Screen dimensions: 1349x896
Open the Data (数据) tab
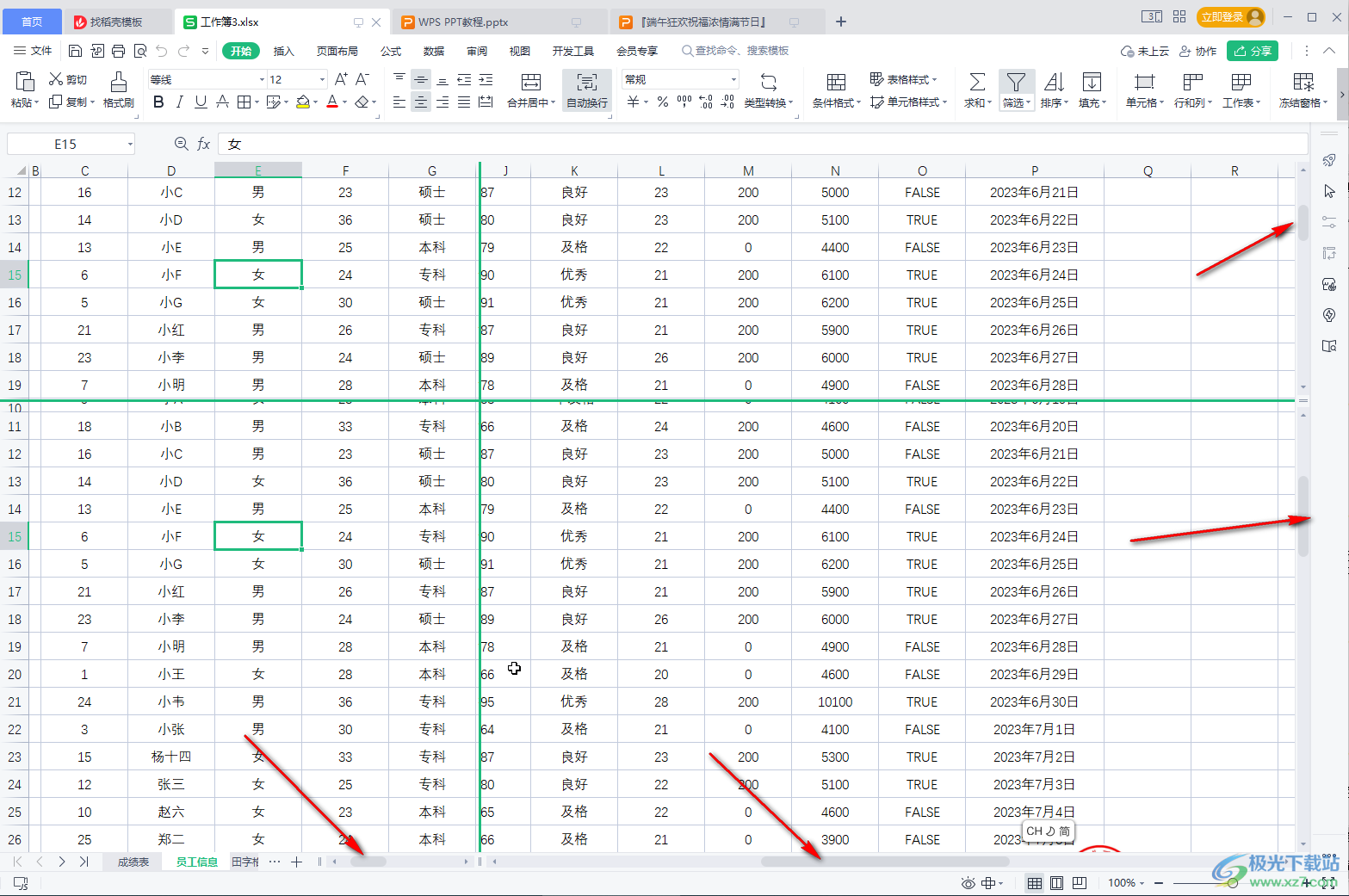click(434, 51)
